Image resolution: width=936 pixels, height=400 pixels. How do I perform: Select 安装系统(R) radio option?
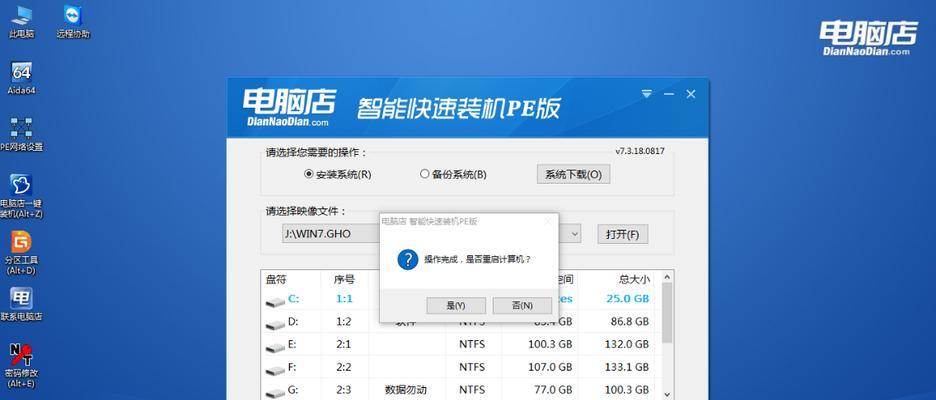point(337,174)
